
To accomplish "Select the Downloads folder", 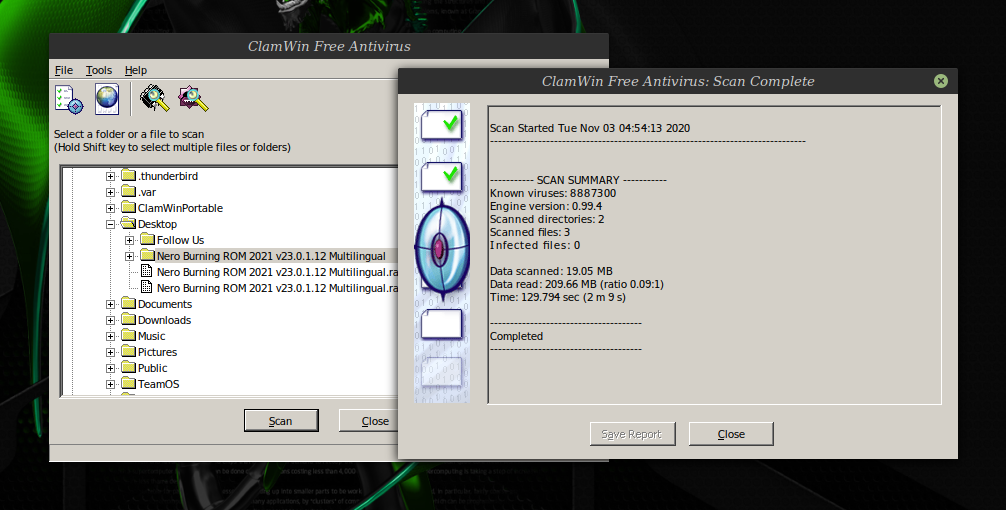I will point(164,320).
